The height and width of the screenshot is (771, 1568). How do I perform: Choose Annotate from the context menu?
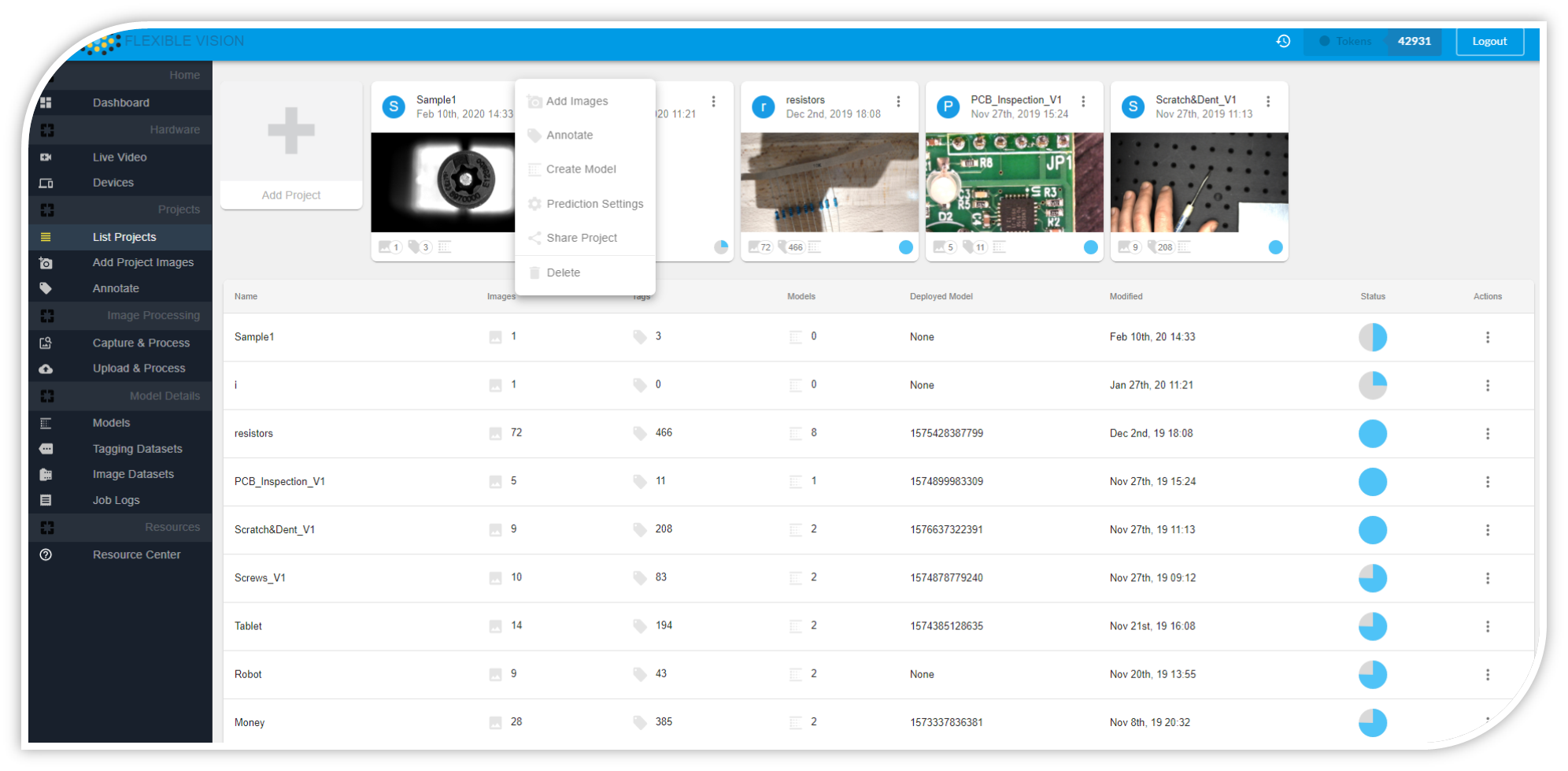(585, 135)
